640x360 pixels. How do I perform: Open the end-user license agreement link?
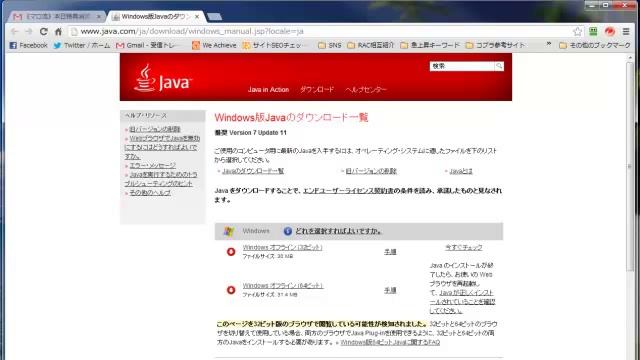tap(348, 191)
